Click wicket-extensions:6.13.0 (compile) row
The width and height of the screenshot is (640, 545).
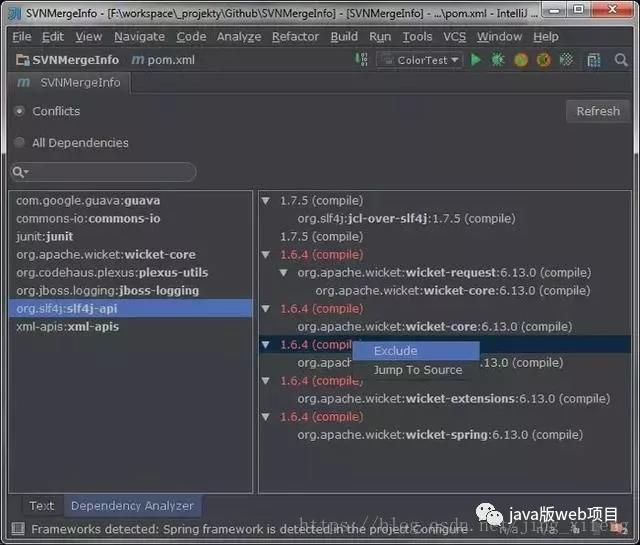tap(453, 399)
